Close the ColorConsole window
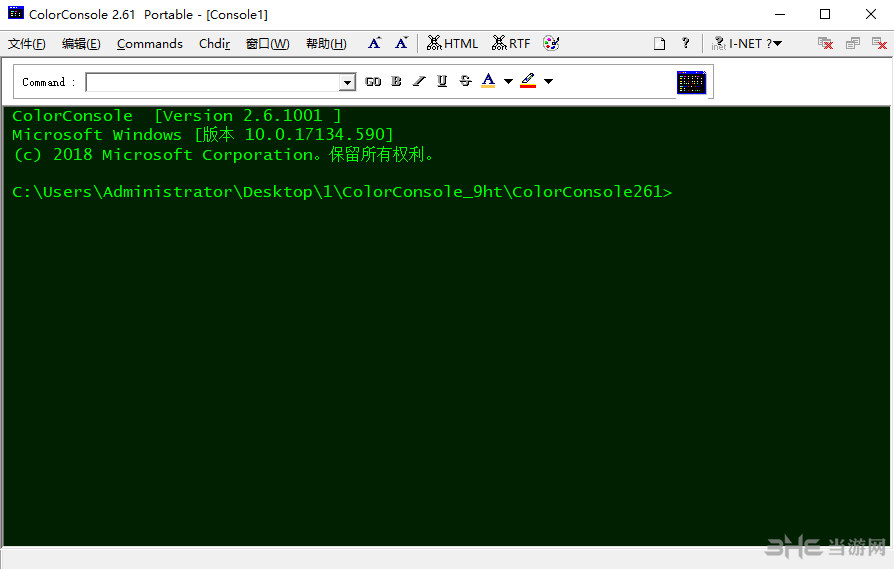 [871, 14]
